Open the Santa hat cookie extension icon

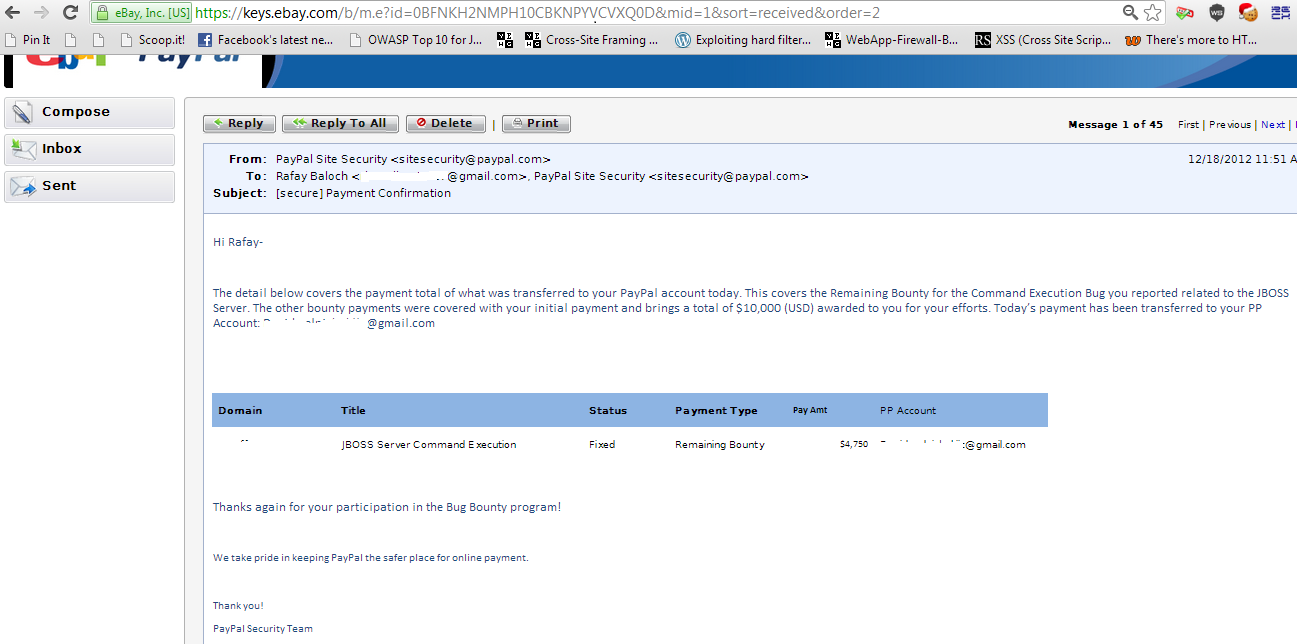coord(1248,12)
